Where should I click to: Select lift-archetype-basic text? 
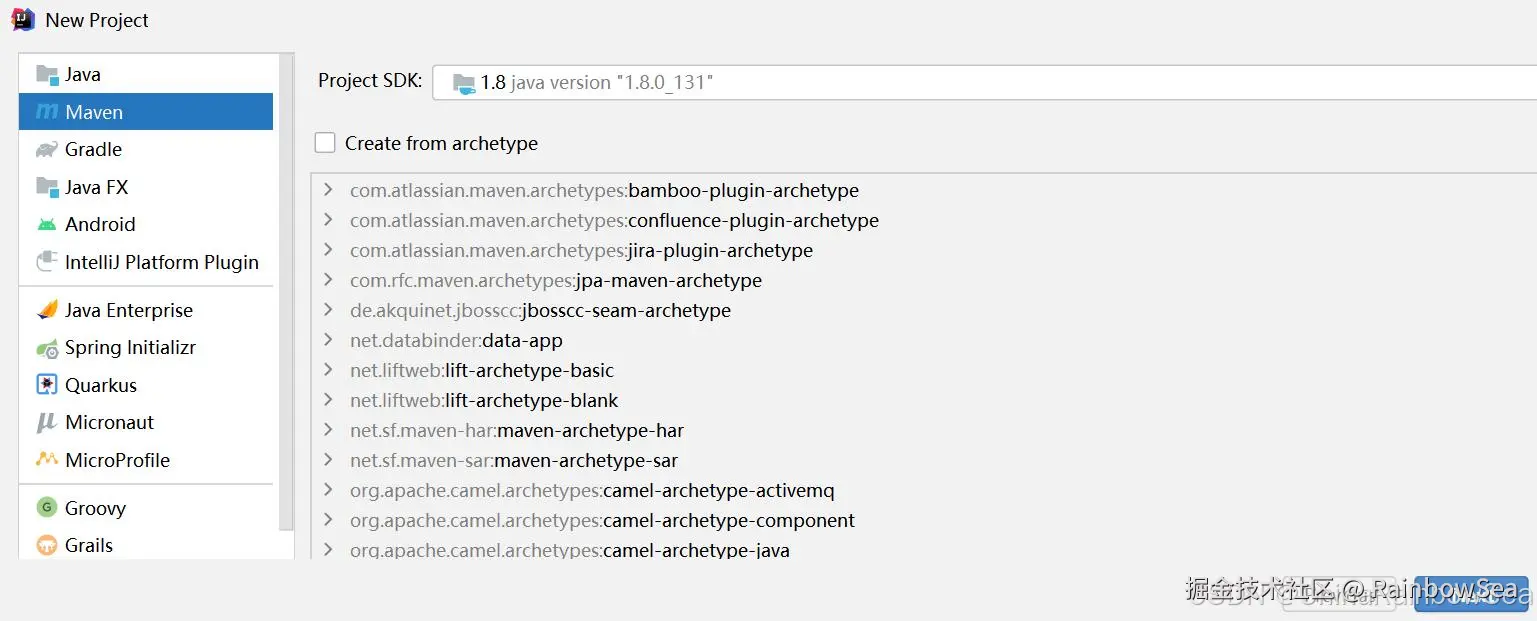point(530,370)
